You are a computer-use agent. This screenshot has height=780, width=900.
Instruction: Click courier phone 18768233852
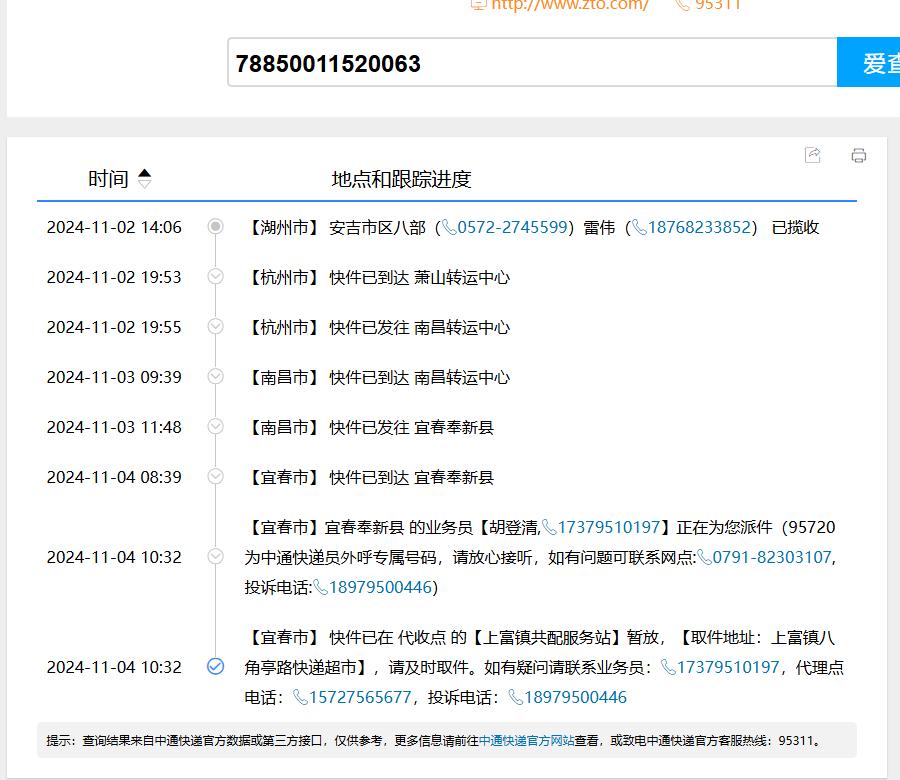[699, 227]
